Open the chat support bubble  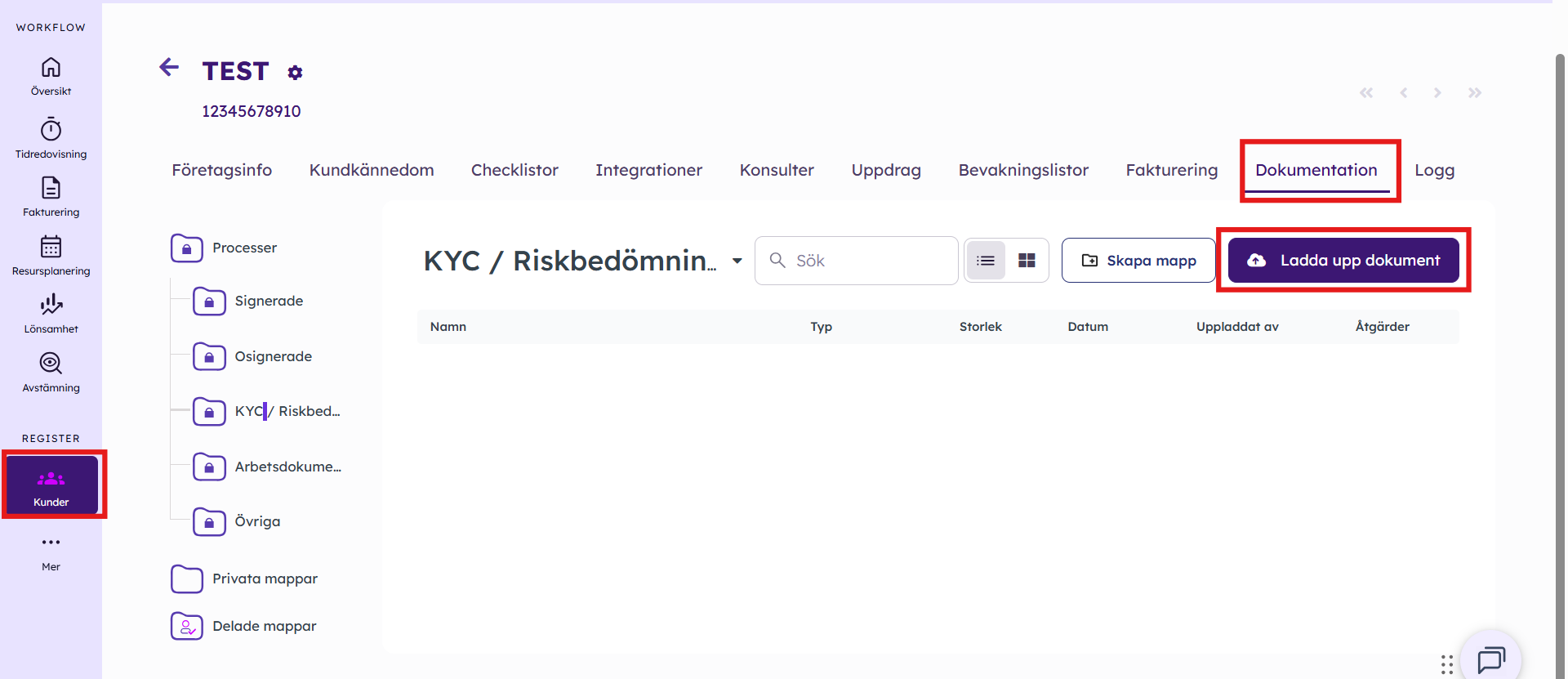[x=1491, y=659]
